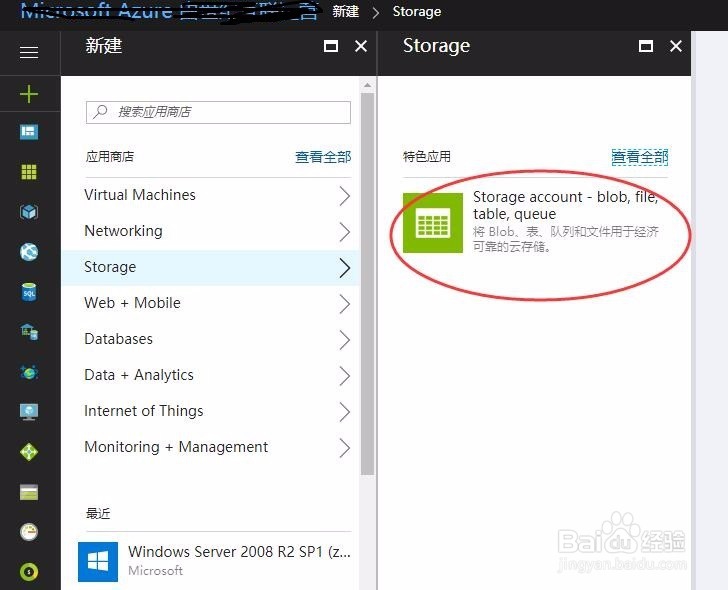The height and width of the screenshot is (590, 728).
Task: Open recent Windows Server 2008 R2 SP1 item
Action: tap(214, 561)
